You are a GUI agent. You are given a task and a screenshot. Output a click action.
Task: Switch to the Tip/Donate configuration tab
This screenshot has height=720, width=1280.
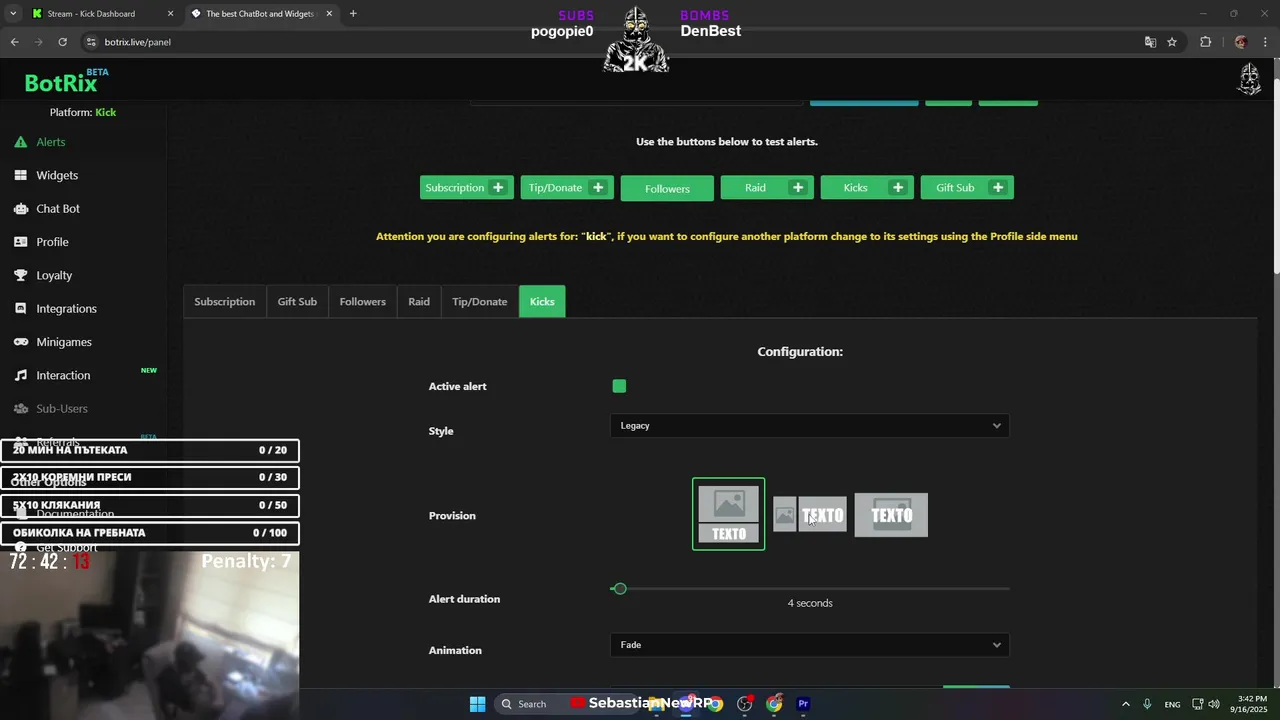click(479, 301)
